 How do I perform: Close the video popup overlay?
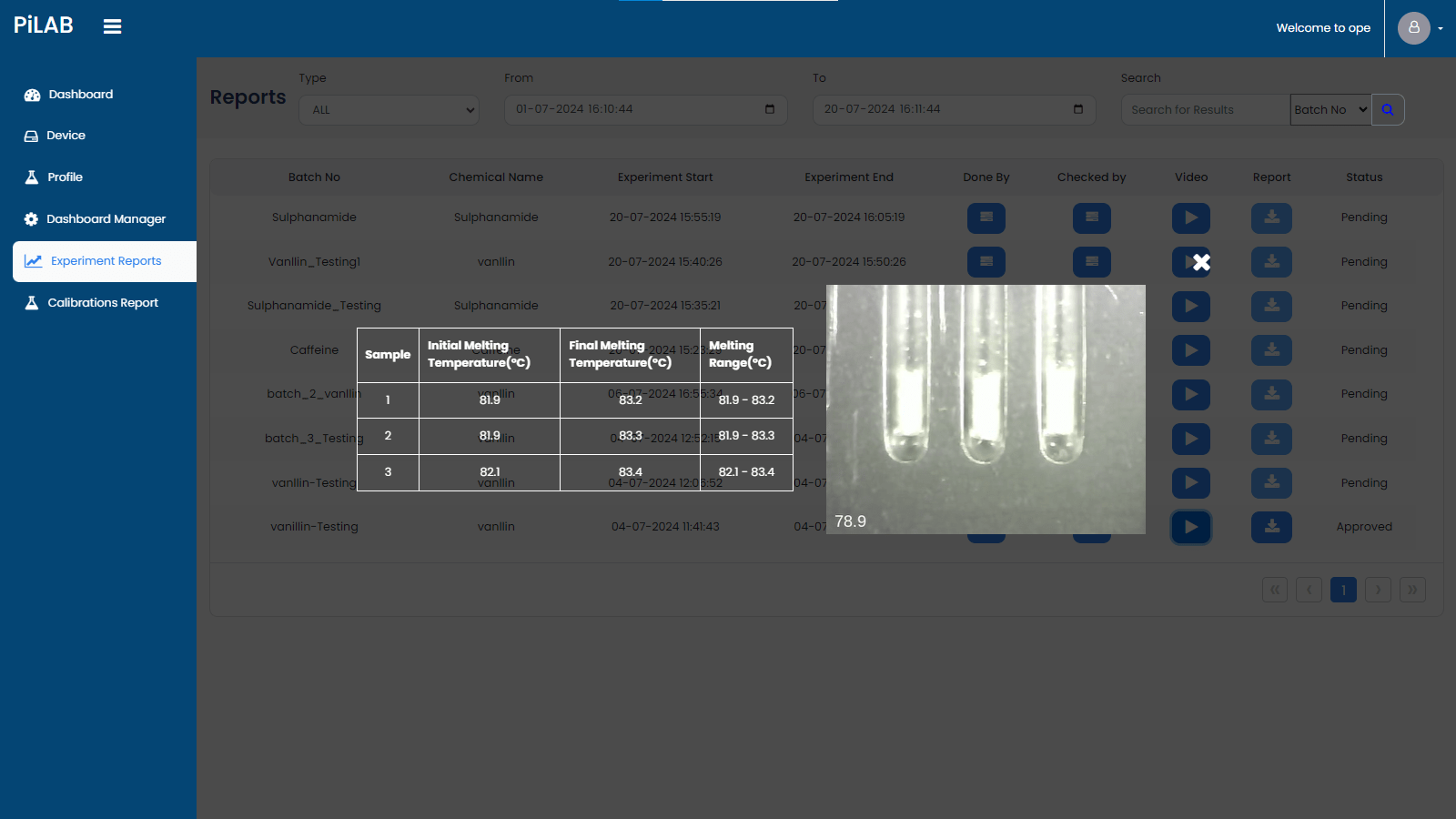coord(1201,262)
